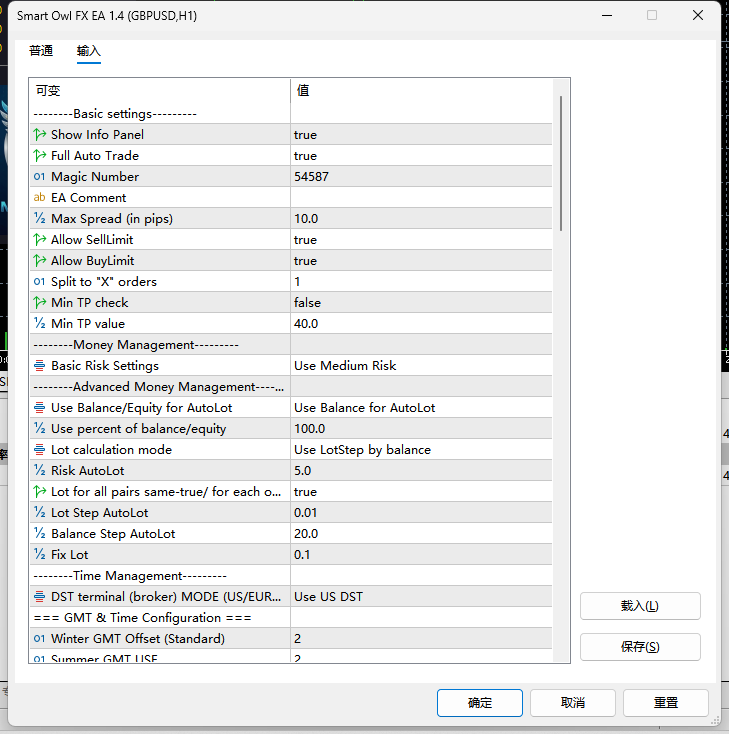The width and height of the screenshot is (729, 734).
Task: Click the double icon beside Balance Step AutoLot
Action: (40, 534)
